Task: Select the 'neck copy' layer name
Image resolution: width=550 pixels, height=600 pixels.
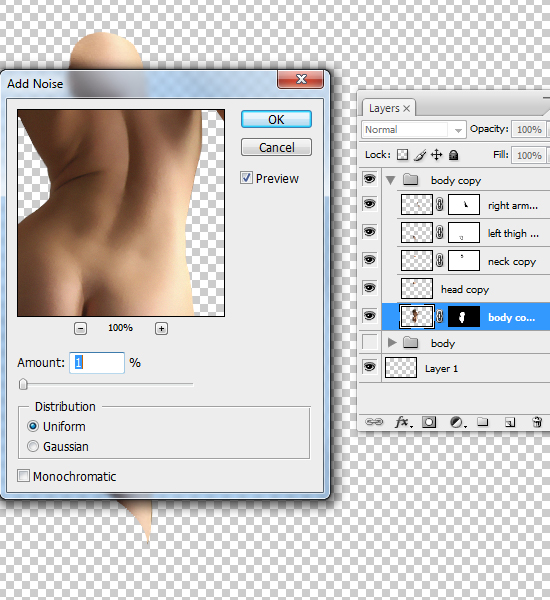Action: click(x=512, y=262)
